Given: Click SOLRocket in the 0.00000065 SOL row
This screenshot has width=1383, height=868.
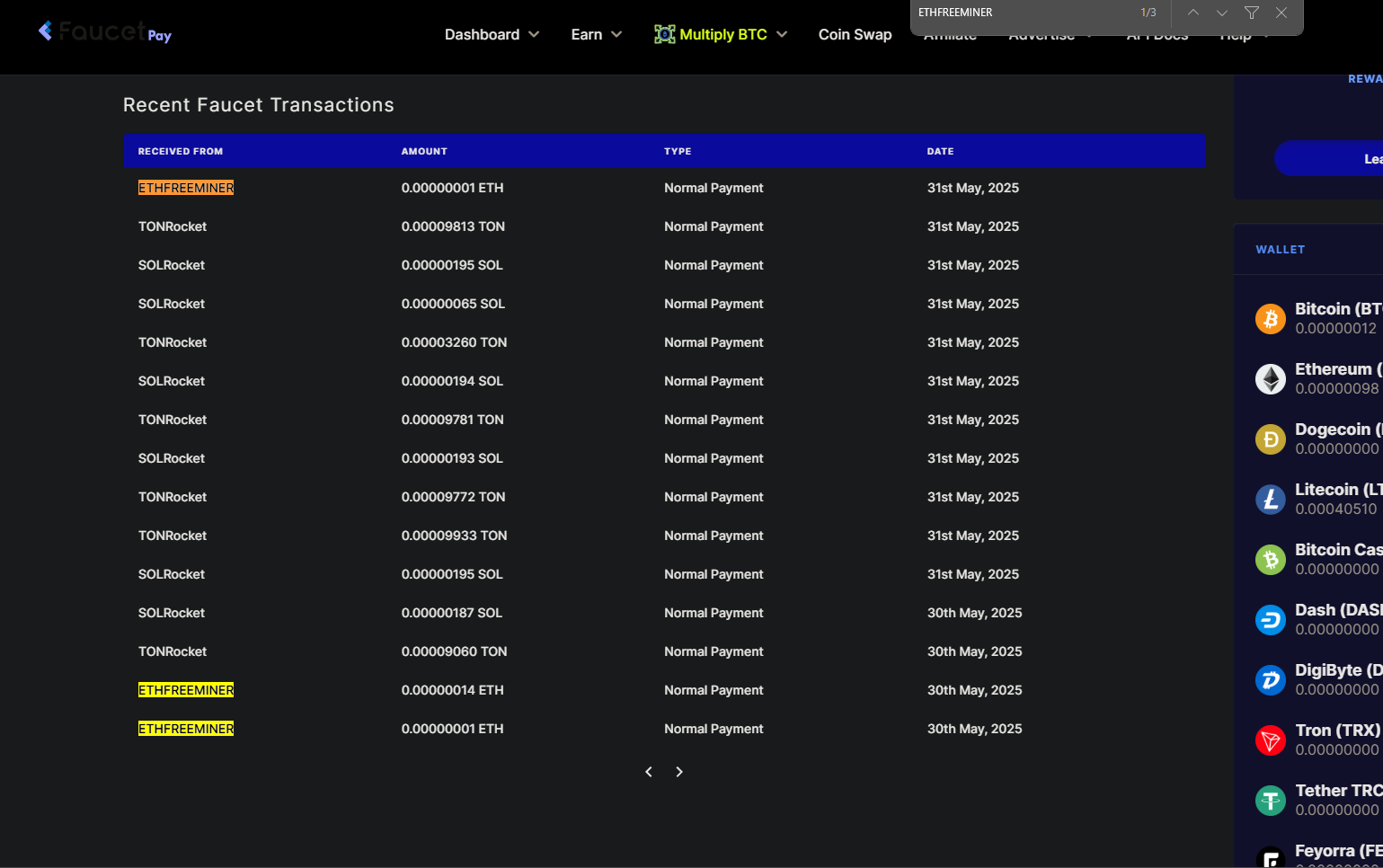Looking at the screenshot, I should pos(172,304).
